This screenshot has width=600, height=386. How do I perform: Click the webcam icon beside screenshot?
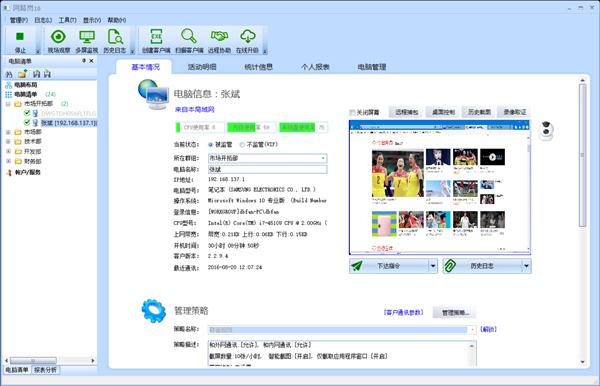(546, 130)
